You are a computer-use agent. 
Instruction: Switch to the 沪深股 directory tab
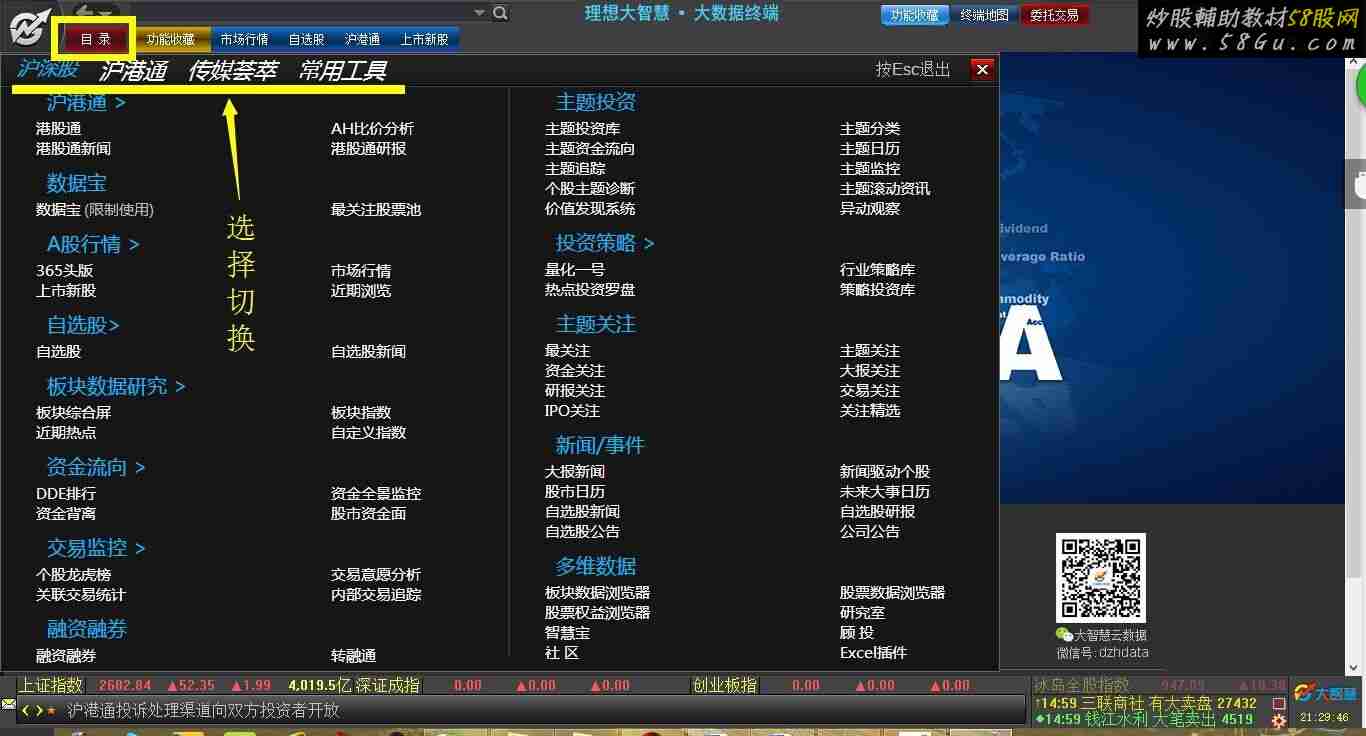47,69
